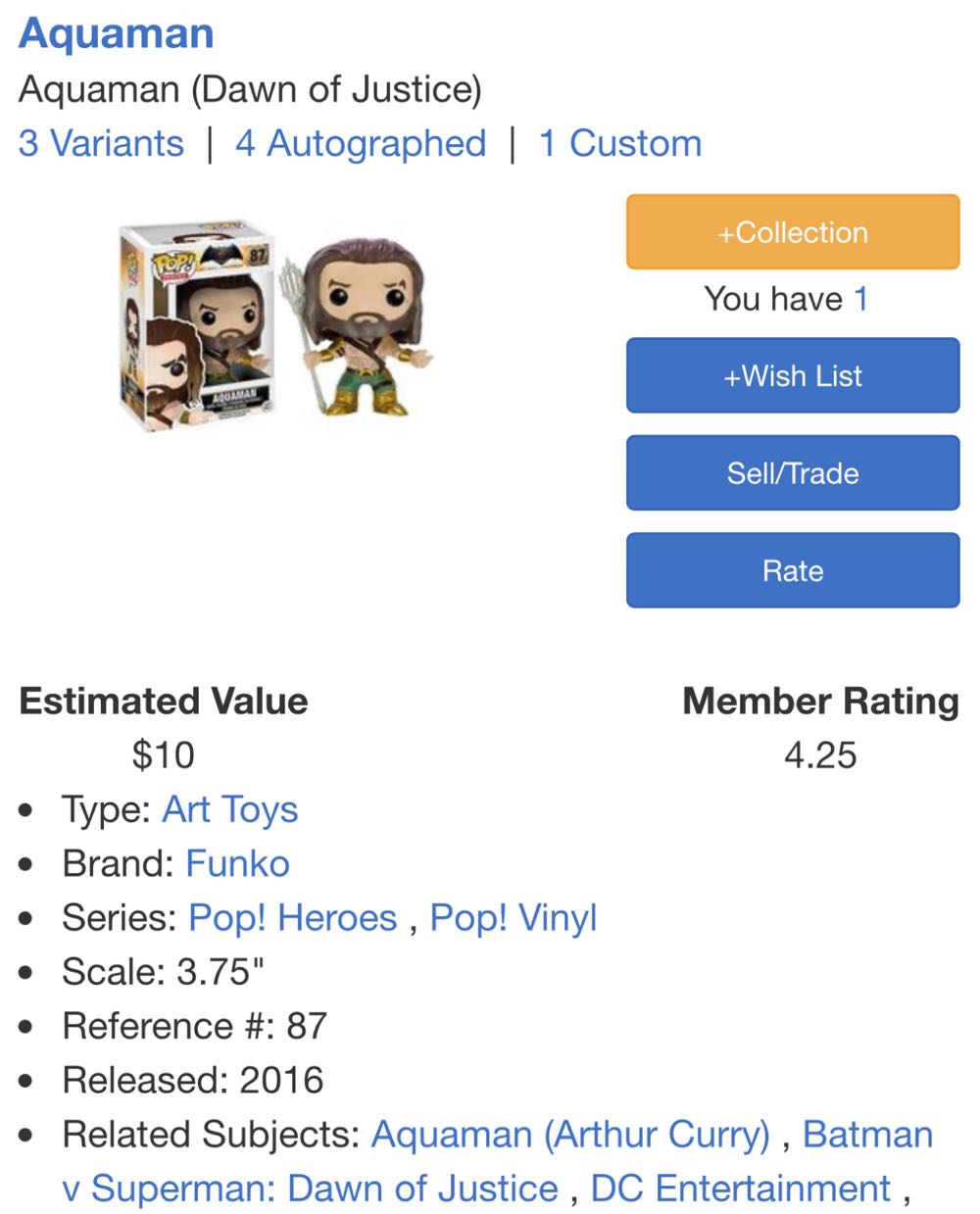Open the Sell/Trade form
The image size is (980, 1214).
[x=791, y=473]
